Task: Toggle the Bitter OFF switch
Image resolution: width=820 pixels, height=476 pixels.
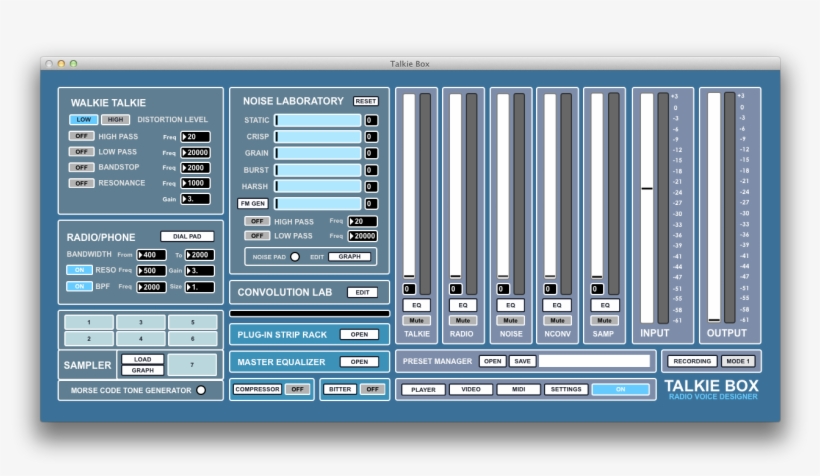Action: [372, 389]
